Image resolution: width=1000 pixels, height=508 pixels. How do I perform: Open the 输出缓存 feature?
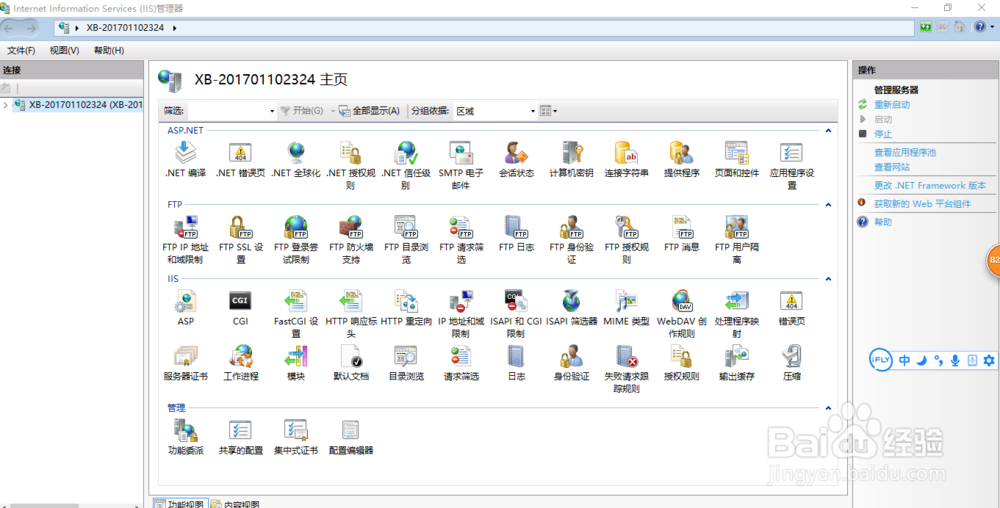click(x=737, y=363)
